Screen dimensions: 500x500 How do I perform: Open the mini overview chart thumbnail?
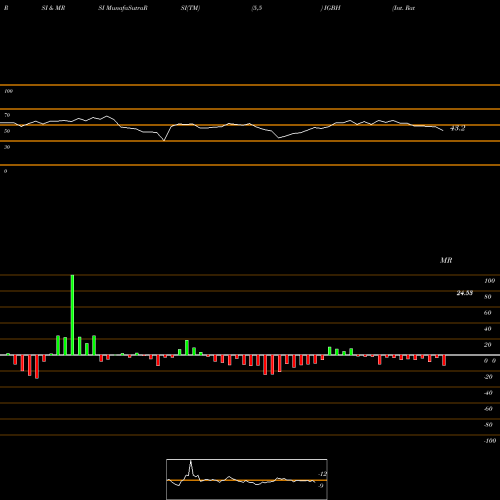click(x=247, y=479)
